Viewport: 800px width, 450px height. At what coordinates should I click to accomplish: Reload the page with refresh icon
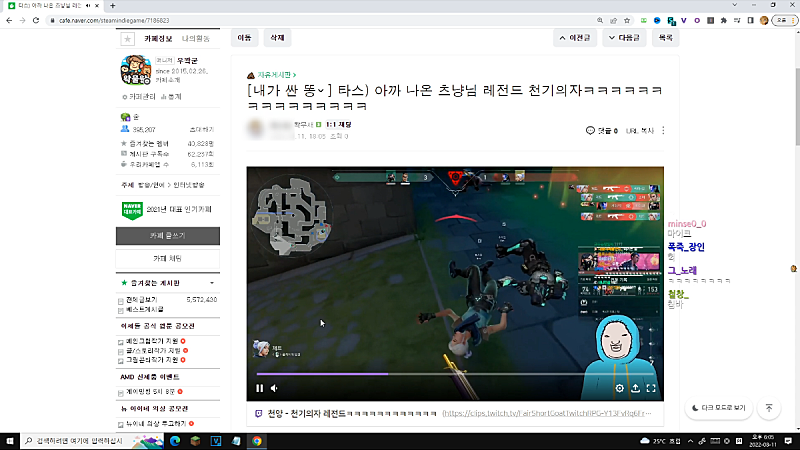tap(36, 20)
